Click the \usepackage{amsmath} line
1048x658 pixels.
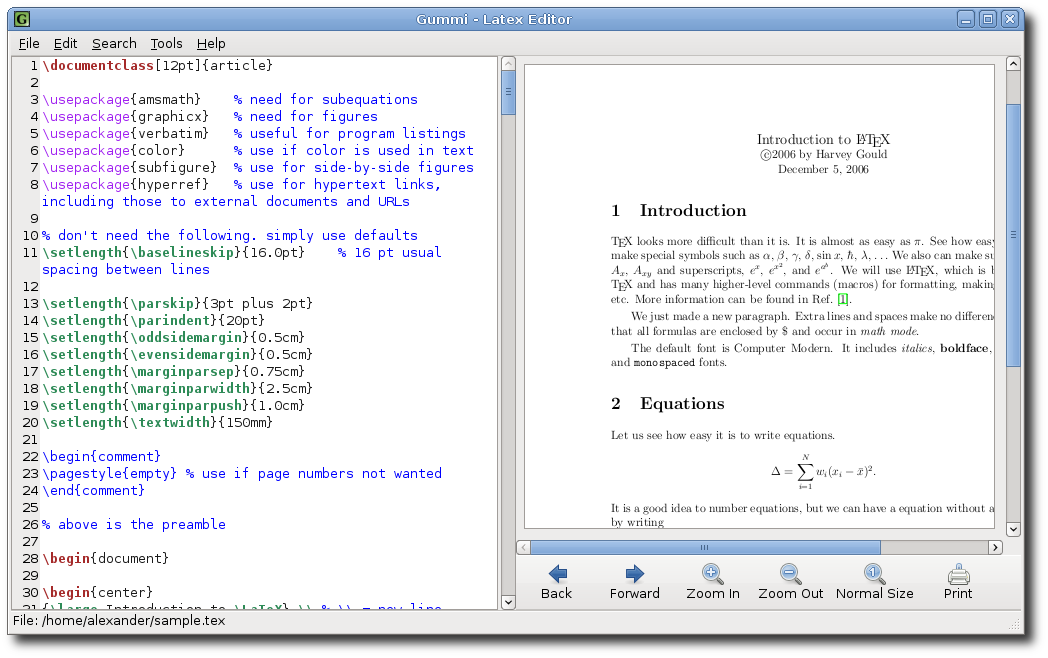tap(230, 100)
